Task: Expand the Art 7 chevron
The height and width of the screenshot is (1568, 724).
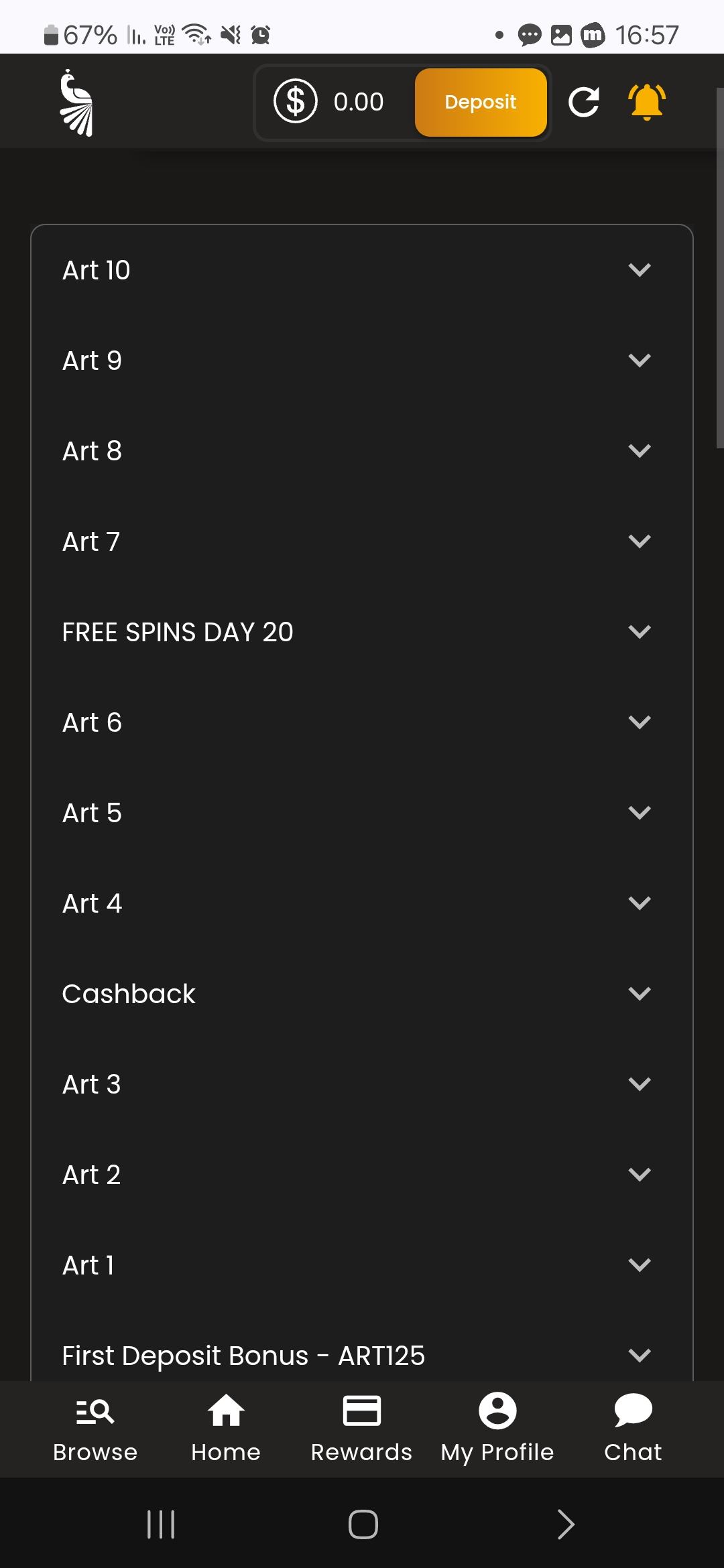Action: (640, 541)
